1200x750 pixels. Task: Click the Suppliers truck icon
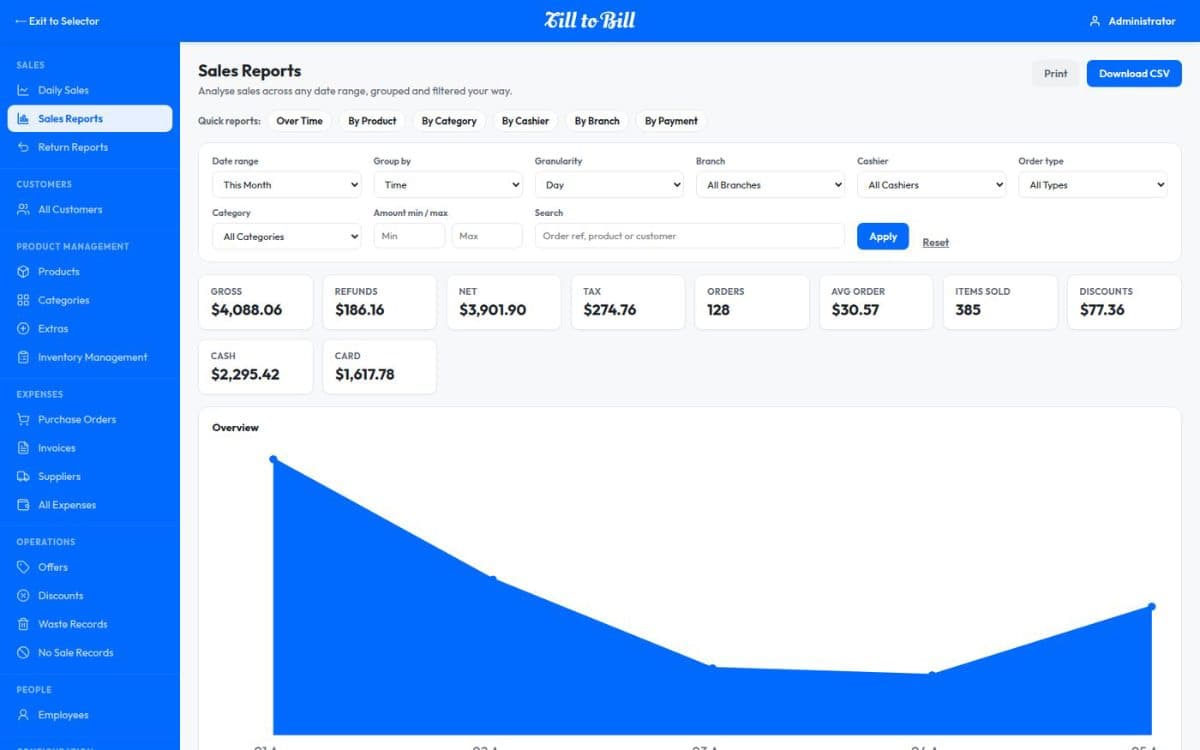(x=23, y=476)
